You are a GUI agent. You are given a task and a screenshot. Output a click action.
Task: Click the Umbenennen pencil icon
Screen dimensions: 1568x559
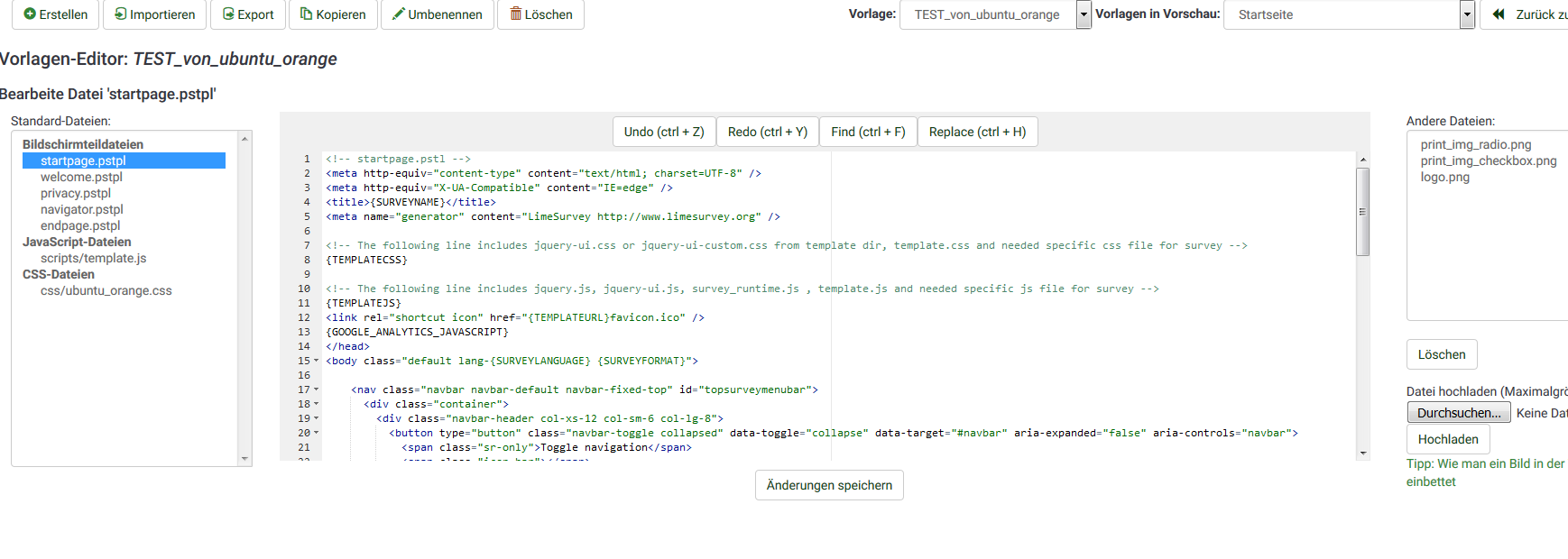click(399, 14)
